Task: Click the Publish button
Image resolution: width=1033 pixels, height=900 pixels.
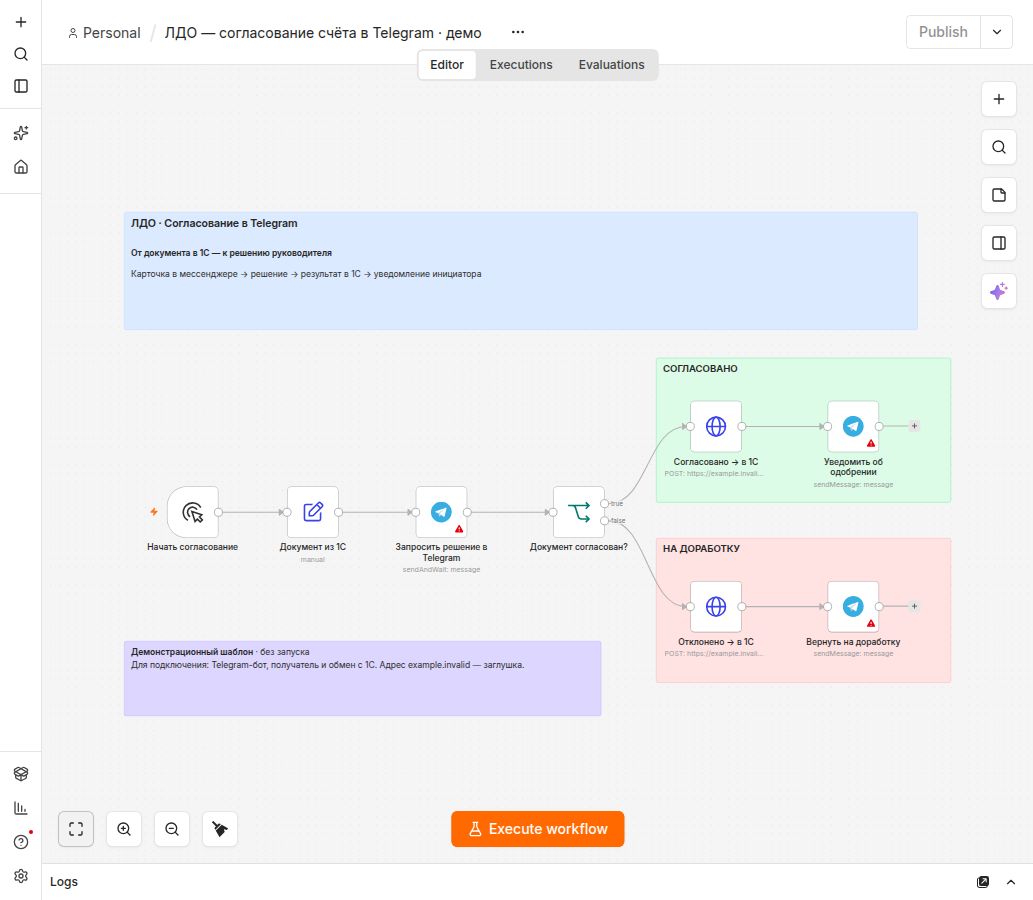Action: click(x=943, y=32)
